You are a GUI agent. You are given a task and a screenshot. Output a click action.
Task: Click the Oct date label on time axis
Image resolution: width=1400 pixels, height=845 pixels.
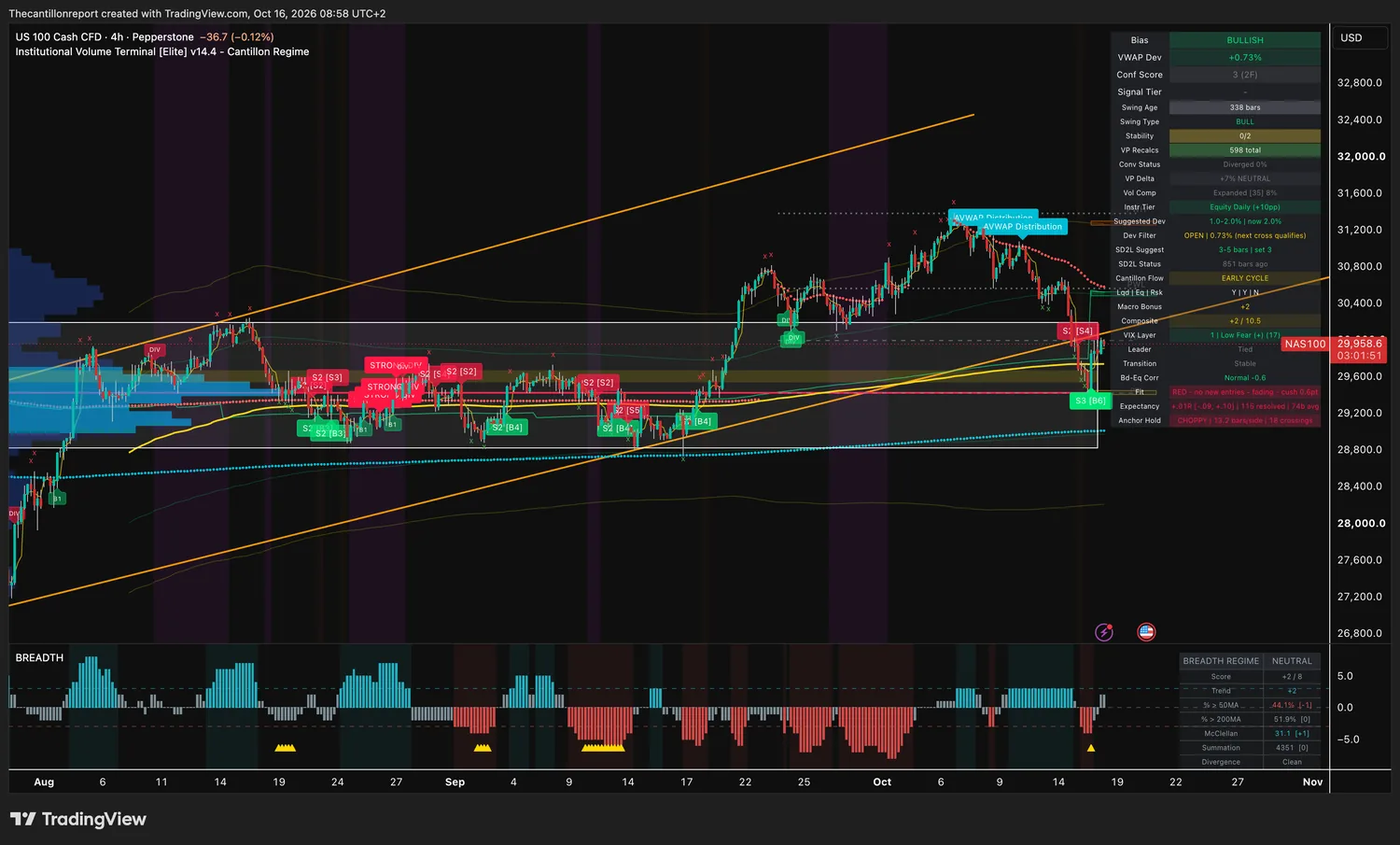coord(882,782)
